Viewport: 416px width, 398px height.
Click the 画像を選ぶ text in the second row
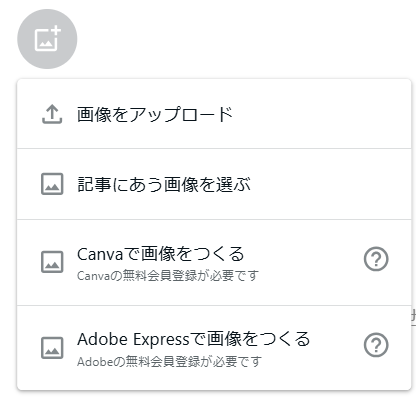pyautogui.click(x=207, y=184)
